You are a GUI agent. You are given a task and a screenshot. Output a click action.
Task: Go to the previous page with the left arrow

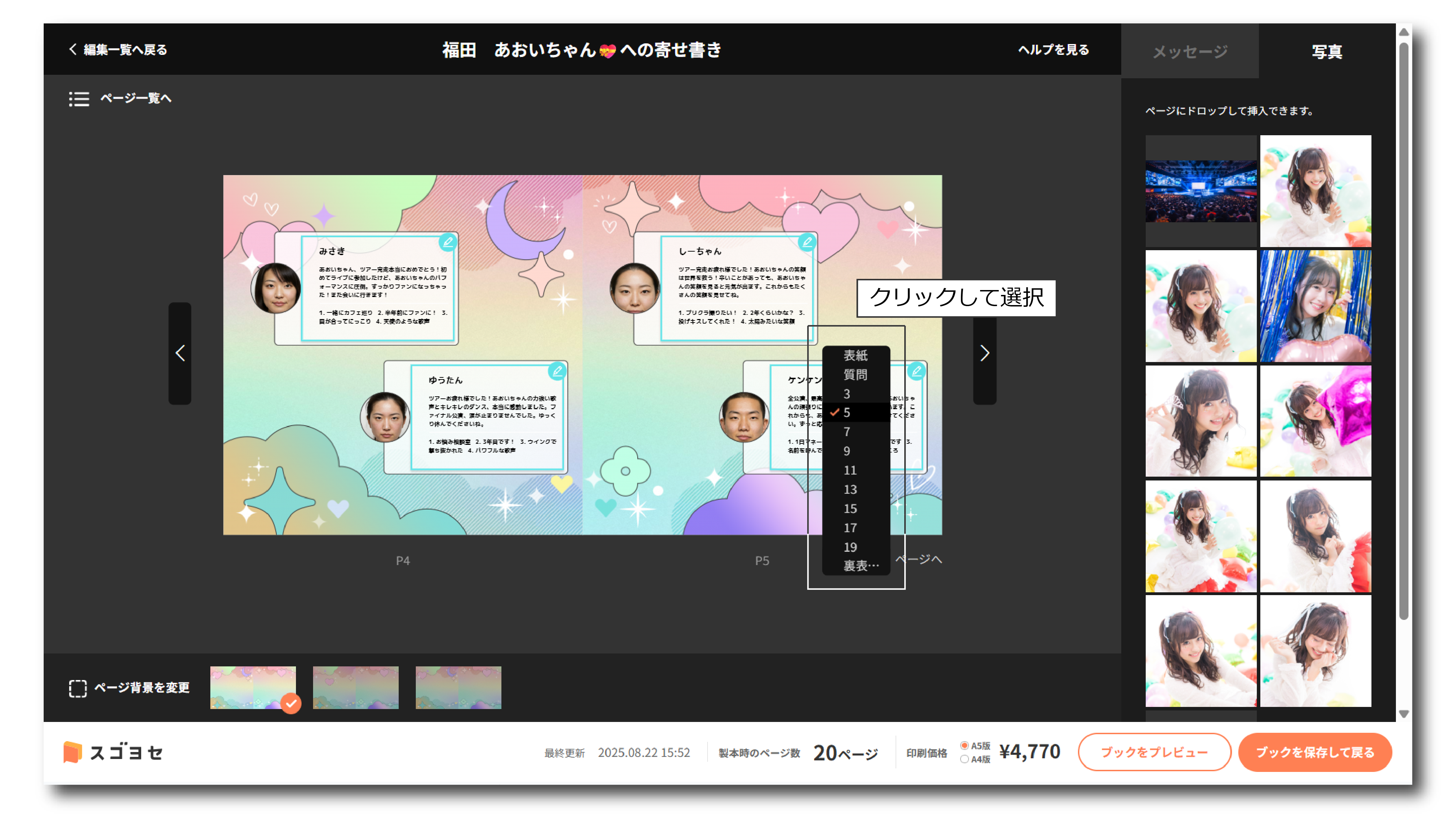180,353
